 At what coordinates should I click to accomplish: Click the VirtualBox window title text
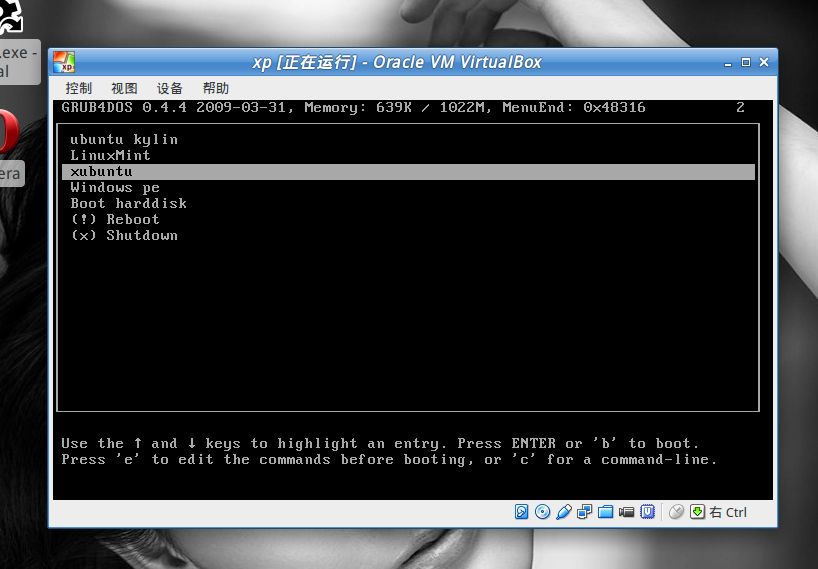397,62
